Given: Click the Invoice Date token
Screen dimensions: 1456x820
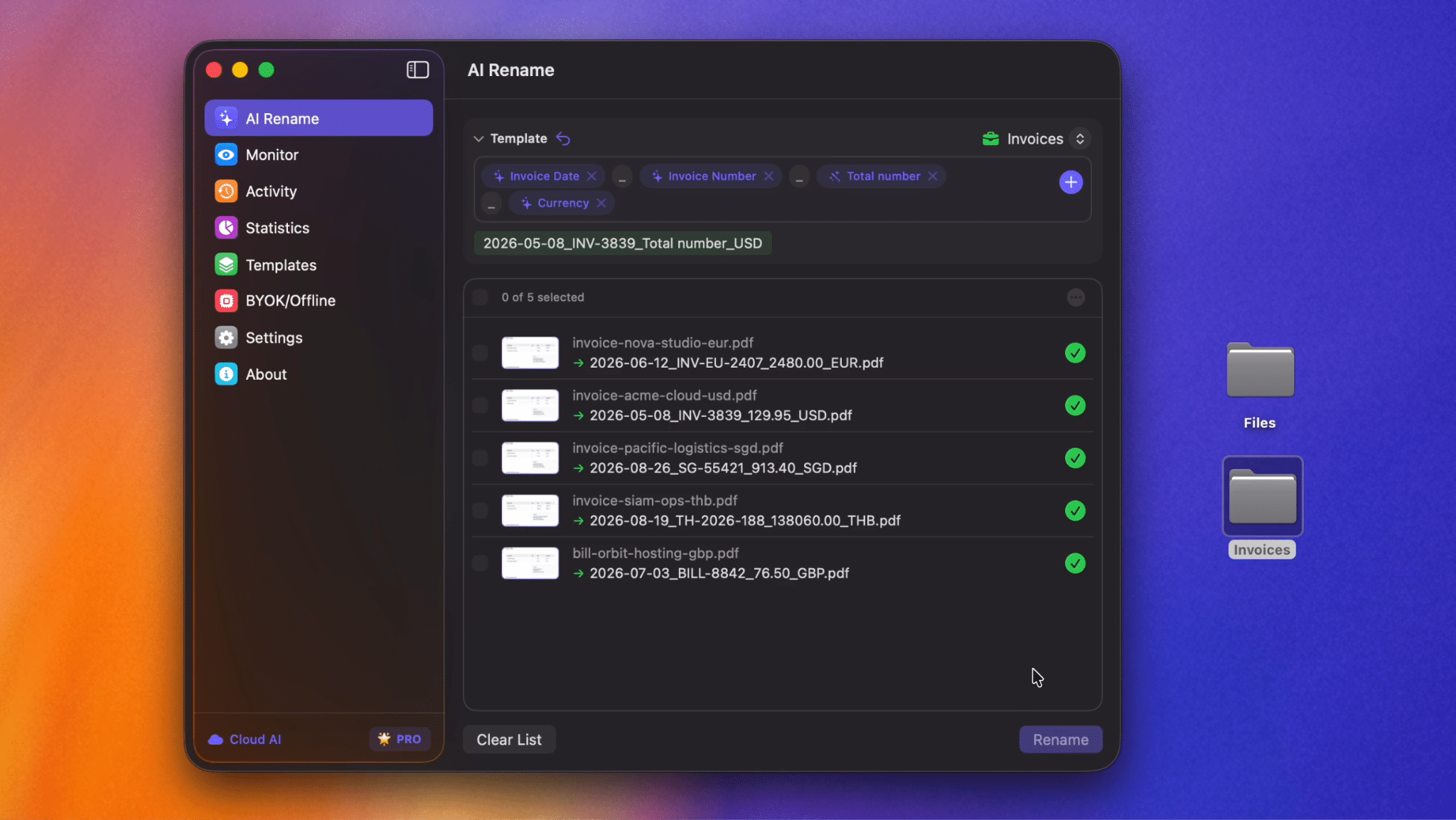Looking at the screenshot, I should coord(545,176).
